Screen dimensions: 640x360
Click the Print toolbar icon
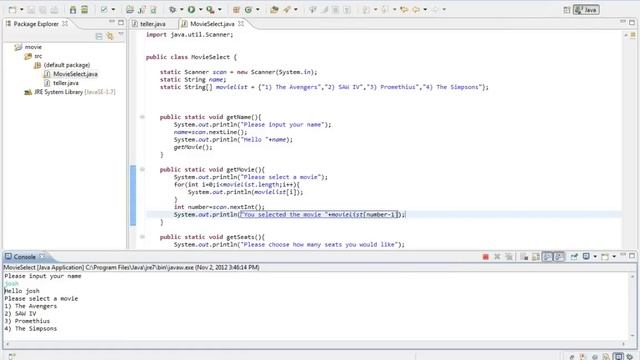[x=54, y=9]
